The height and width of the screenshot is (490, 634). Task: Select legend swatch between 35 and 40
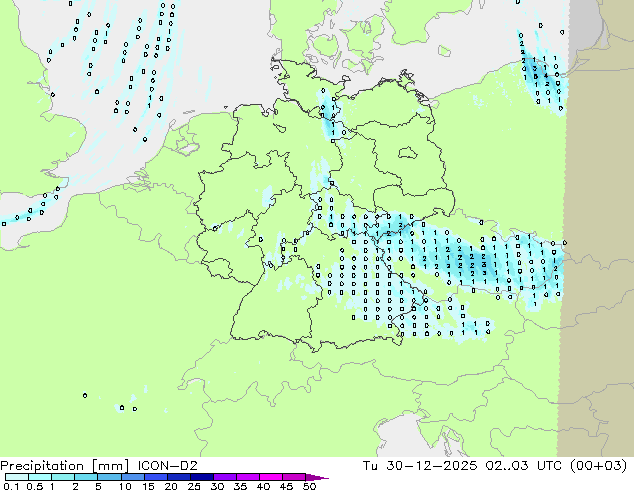pos(247,477)
